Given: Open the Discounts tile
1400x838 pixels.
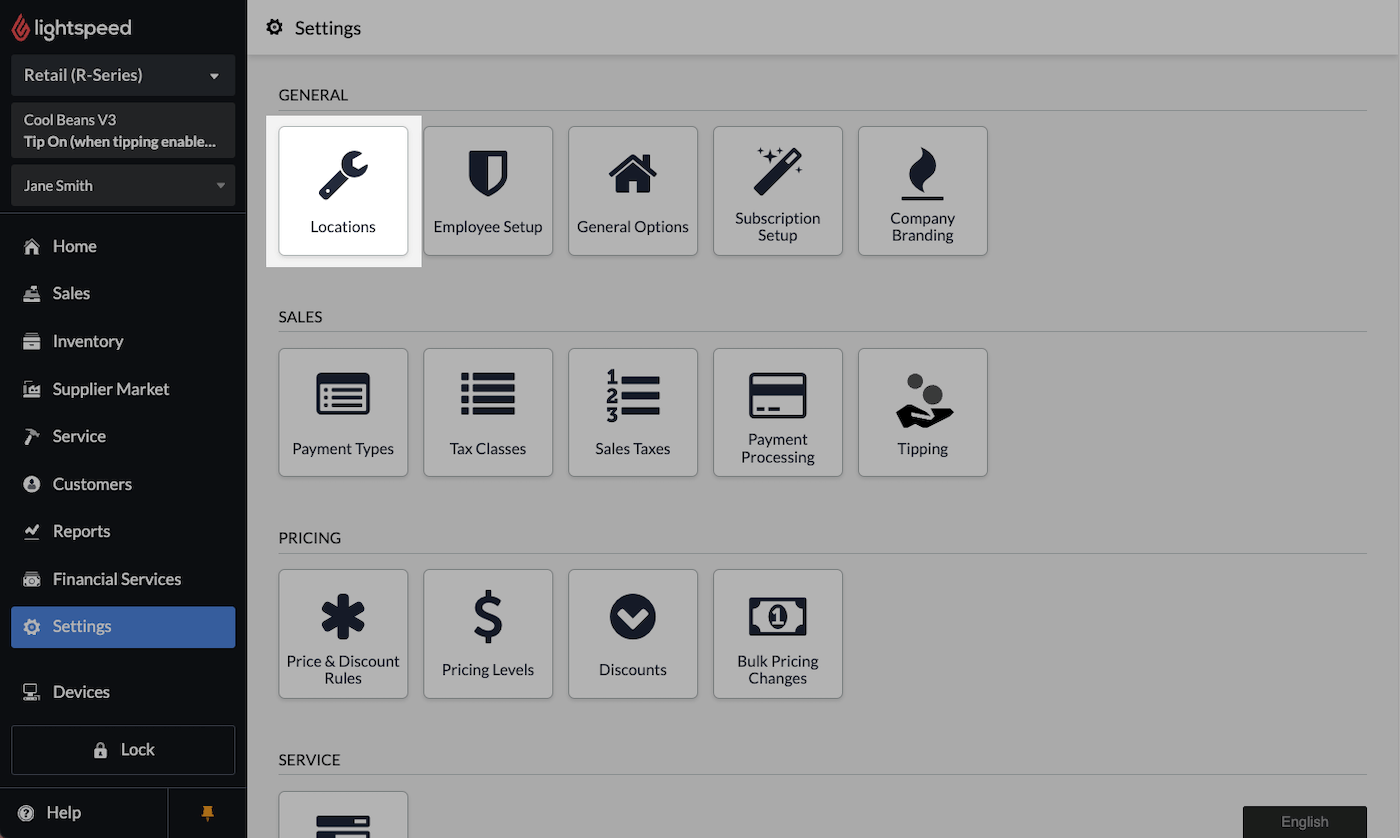Looking at the screenshot, I should [x=633, y=634].
